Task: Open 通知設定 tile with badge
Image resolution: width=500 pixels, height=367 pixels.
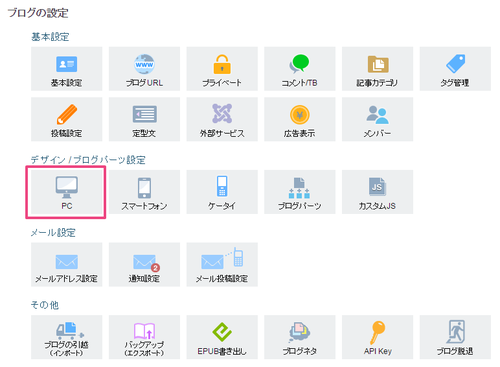Action: coord(144,265)
